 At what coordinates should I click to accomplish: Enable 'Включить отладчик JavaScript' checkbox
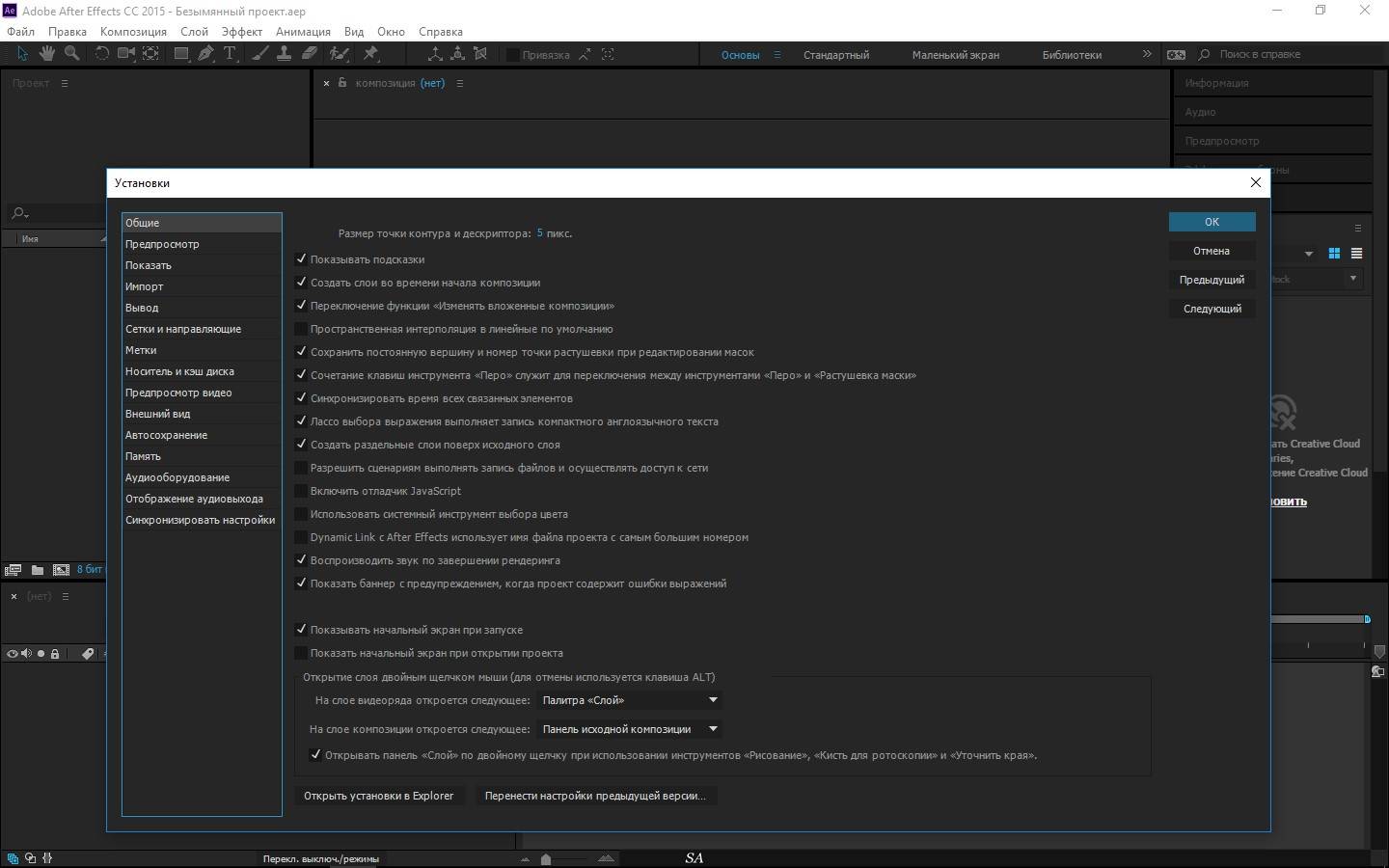pyautogui.click(x=301, y=491)
